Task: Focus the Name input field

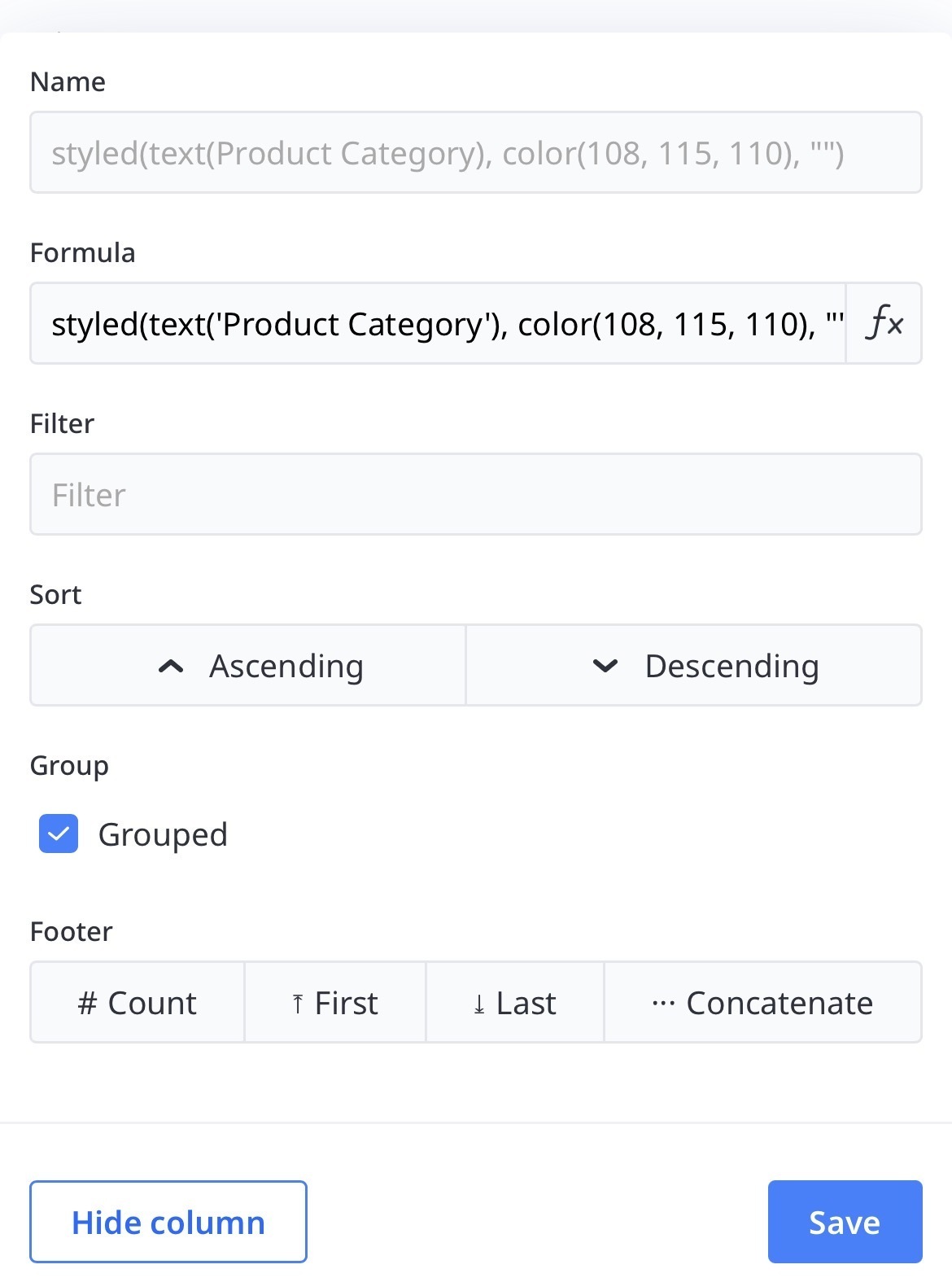Action: click(475, 152)
